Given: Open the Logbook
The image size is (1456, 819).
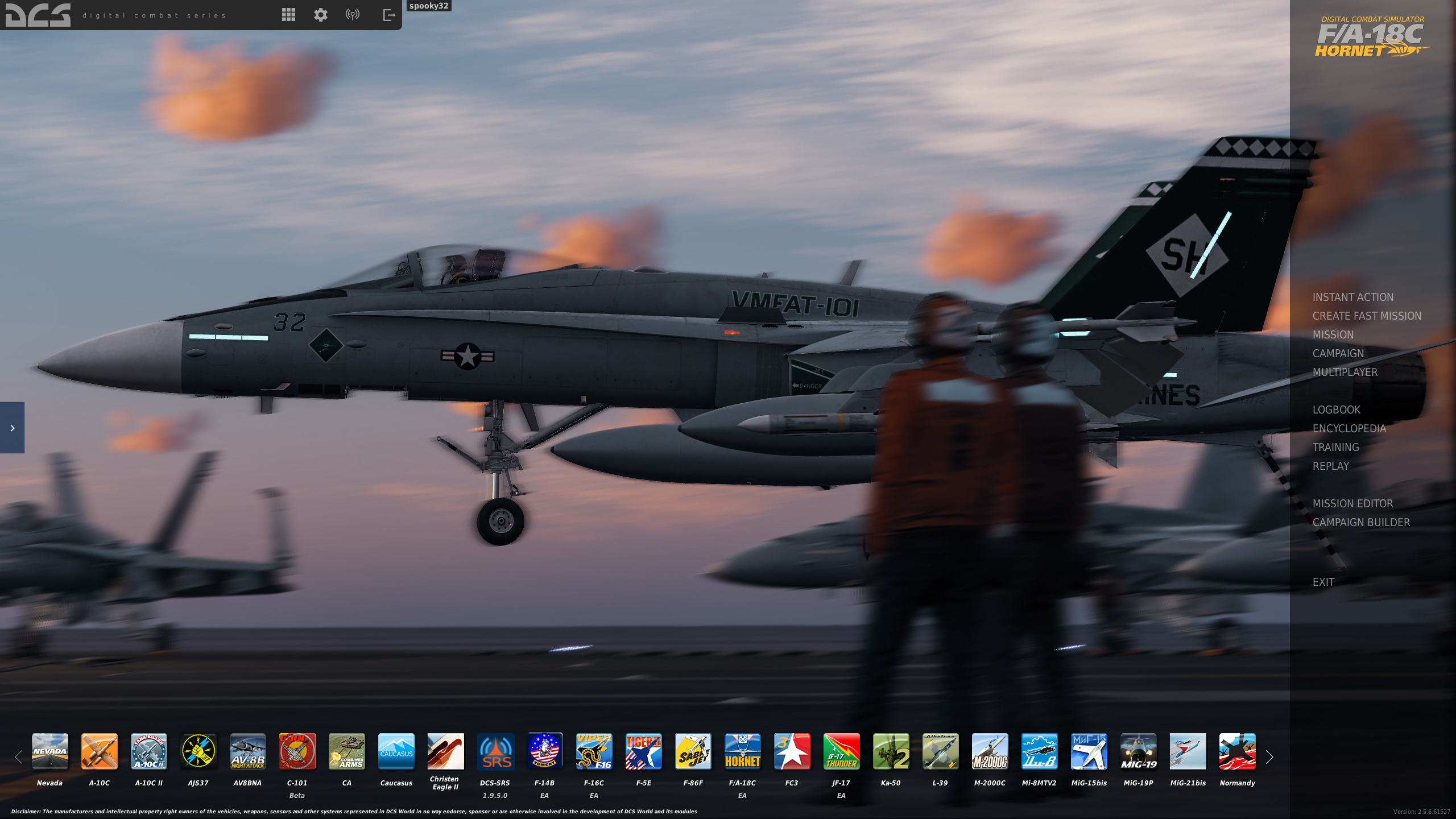Looking at the screenshot, I should (x=1336, y=409).
